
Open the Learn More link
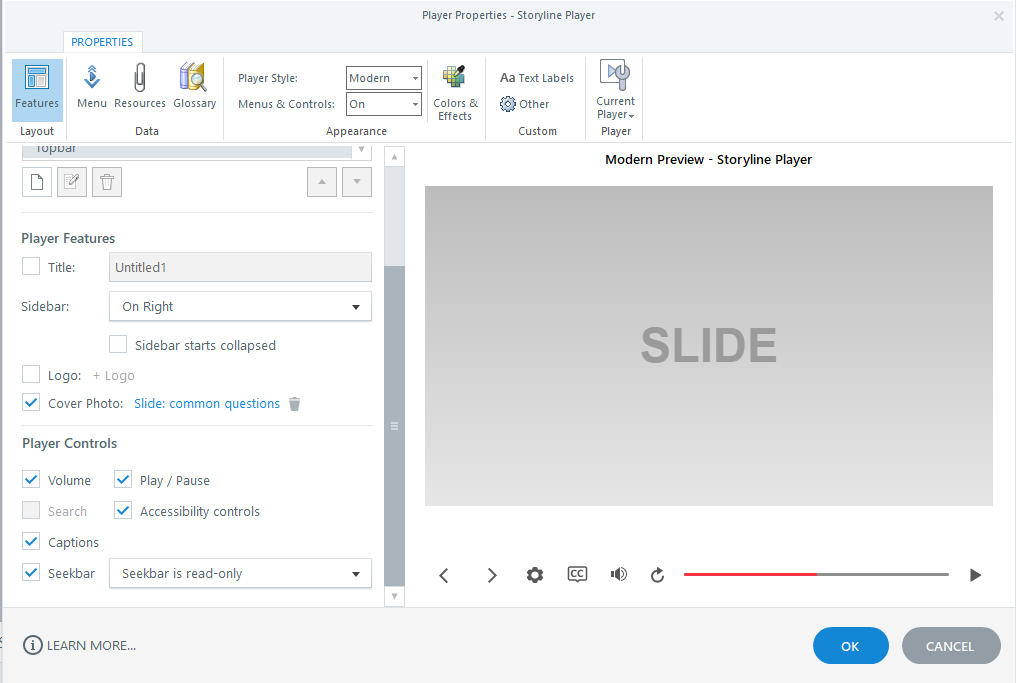point(80,646)
